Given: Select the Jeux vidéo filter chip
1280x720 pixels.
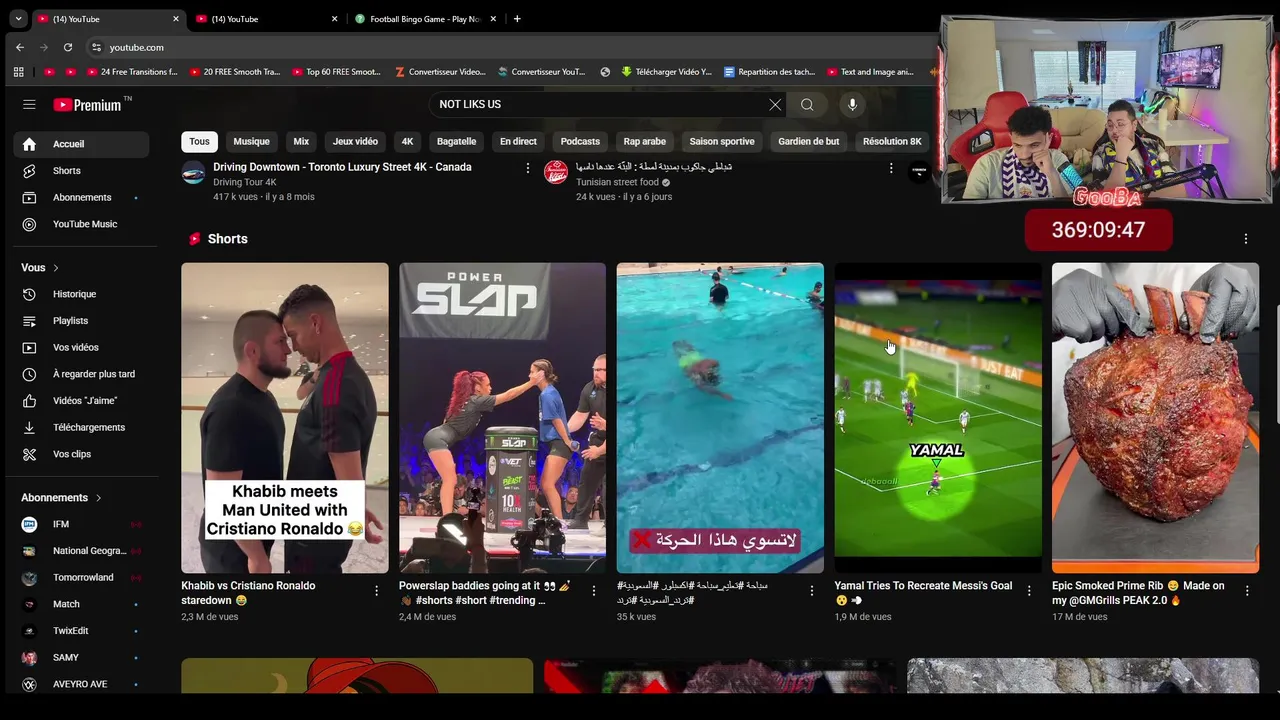Looking at the screenshot, I should [355, 142].
